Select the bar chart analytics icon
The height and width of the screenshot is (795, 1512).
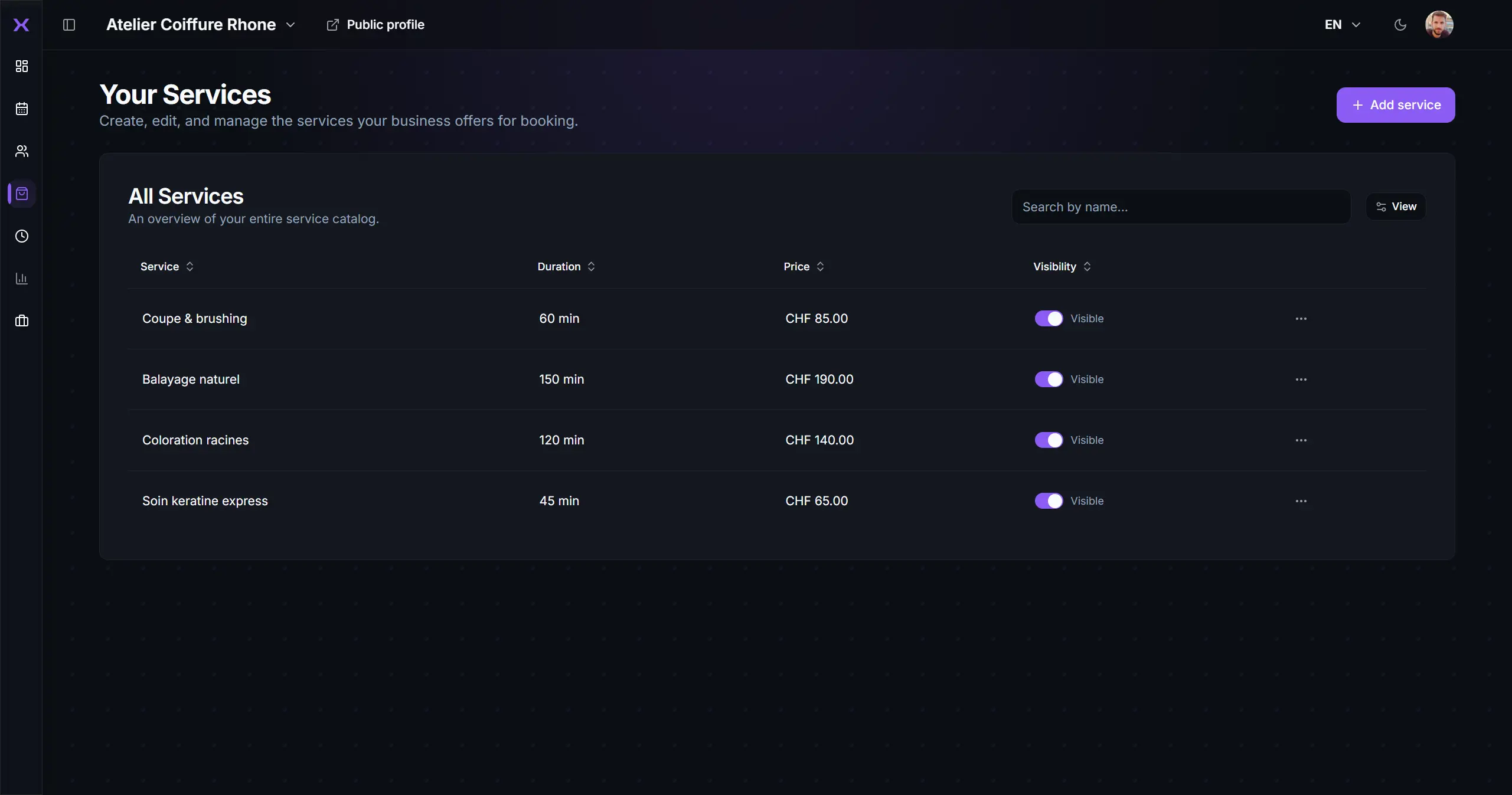(x=21, y=279)
